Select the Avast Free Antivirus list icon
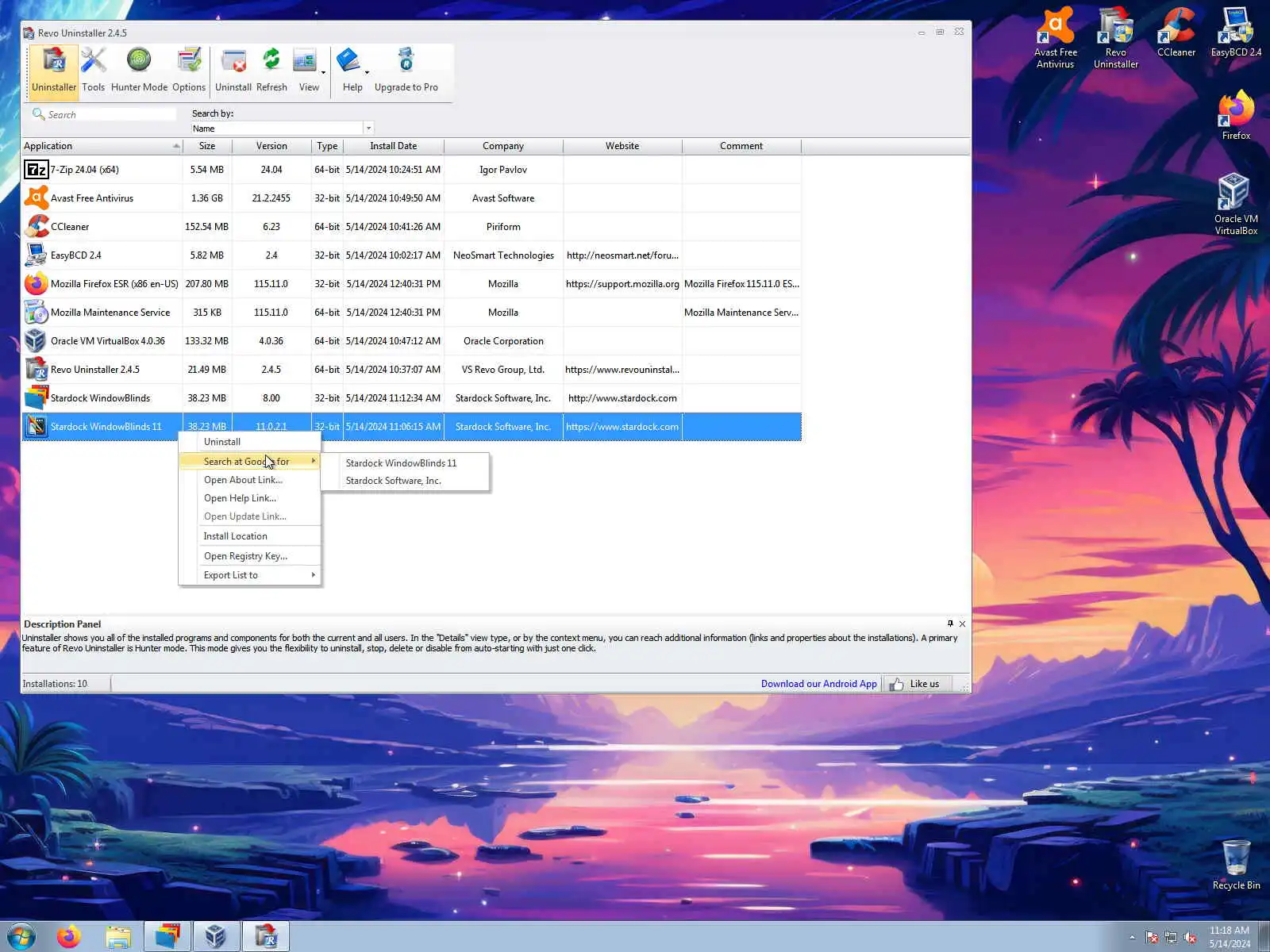Viewport: 1270px width, 952px height. [x=36, y=198]
